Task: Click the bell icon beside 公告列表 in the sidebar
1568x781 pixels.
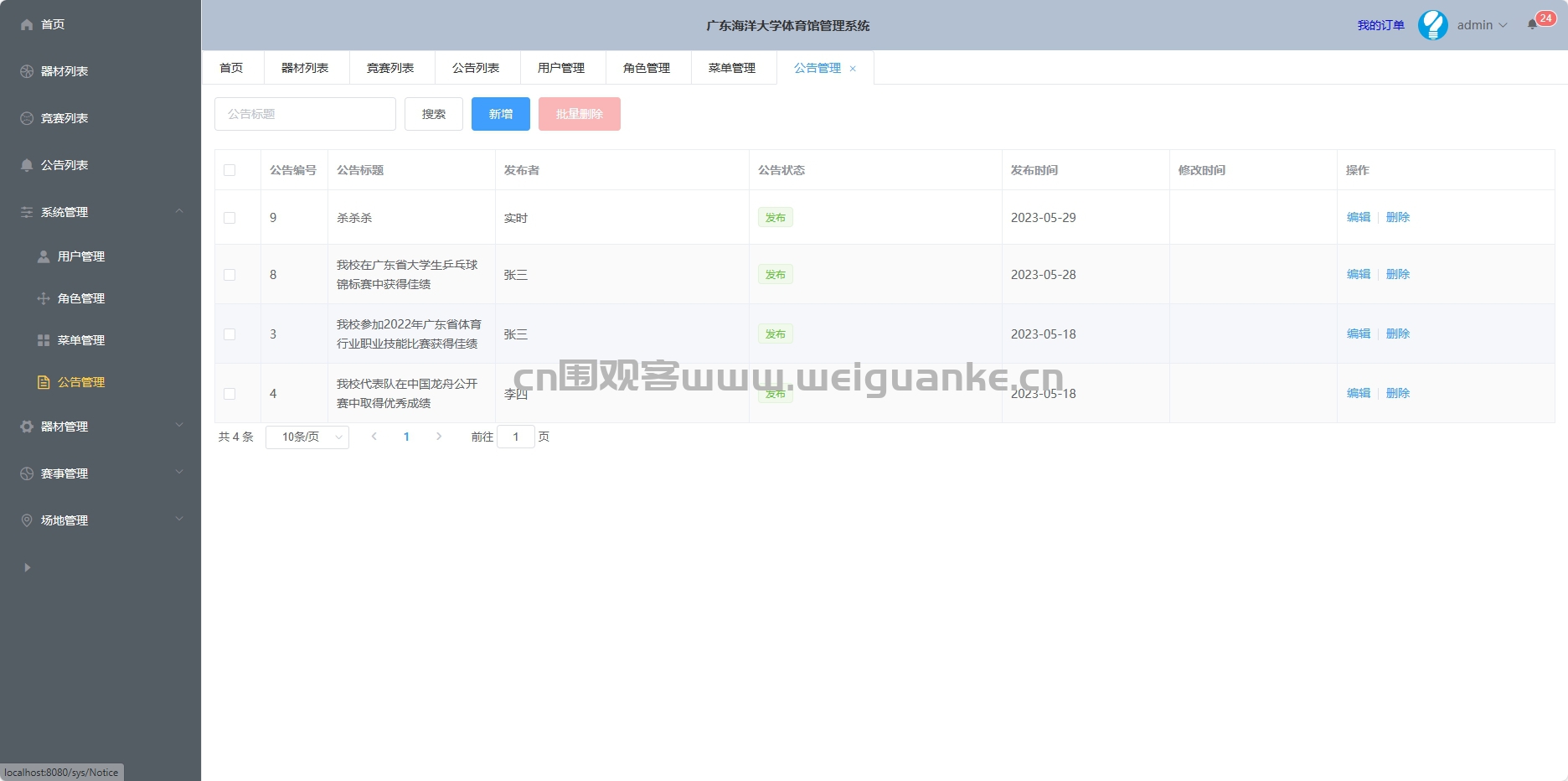Action: pyautogui.click(x=27, y=165)
